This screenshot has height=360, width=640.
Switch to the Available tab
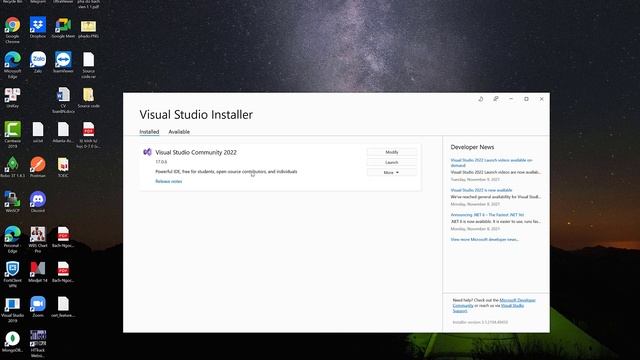tap(179, 131)
